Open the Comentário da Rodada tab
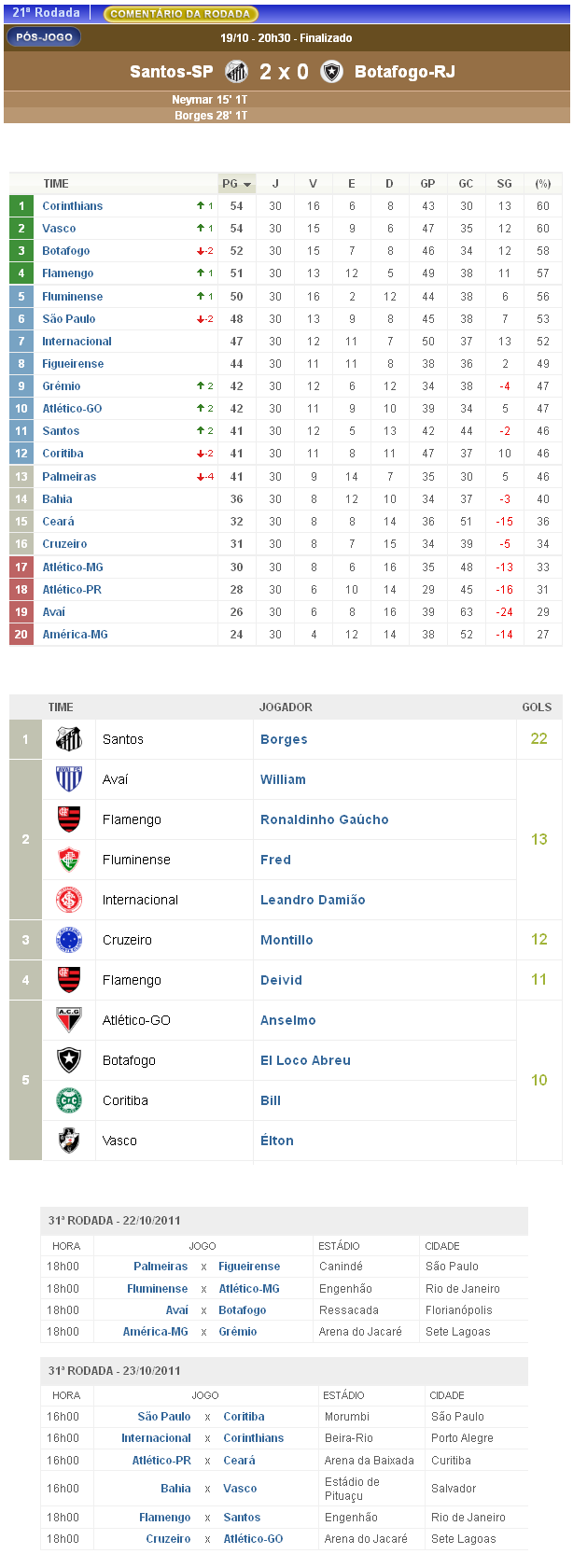Viewport: 573px width, 1568px height. [x=180, y=14]
